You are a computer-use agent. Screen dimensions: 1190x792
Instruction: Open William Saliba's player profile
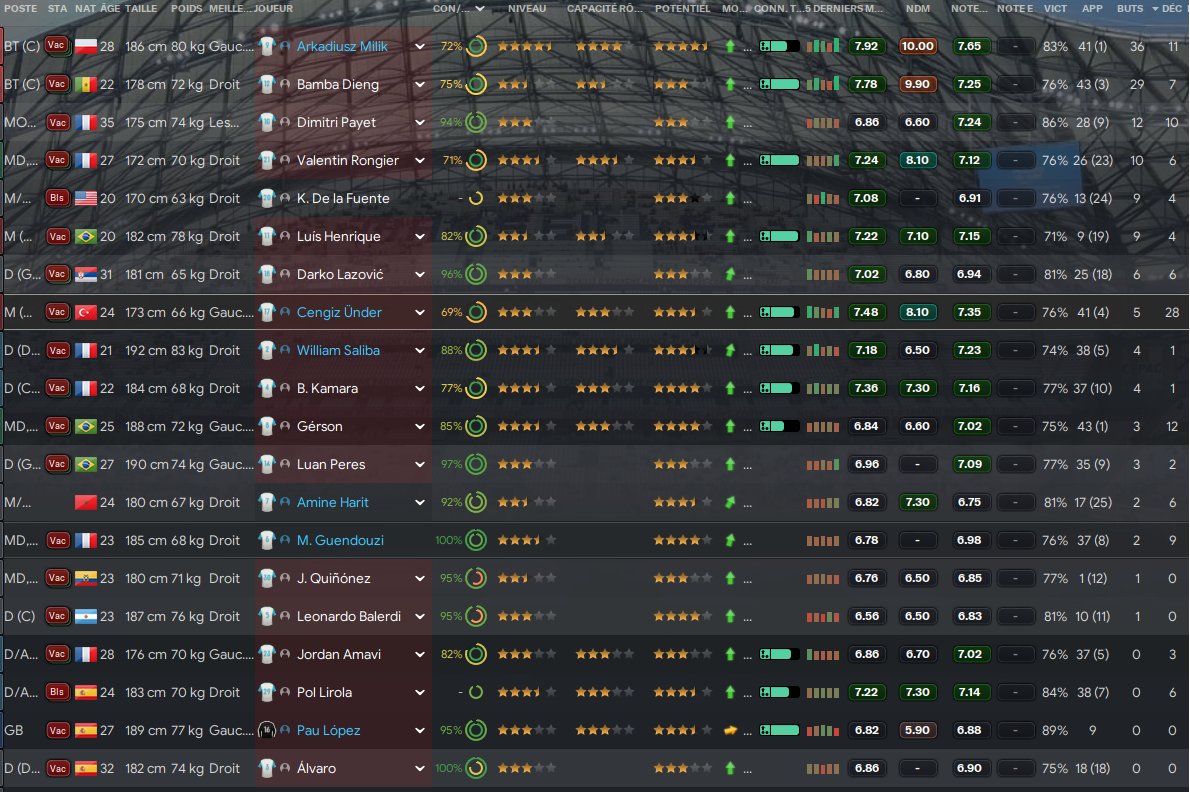click(338, 350)
